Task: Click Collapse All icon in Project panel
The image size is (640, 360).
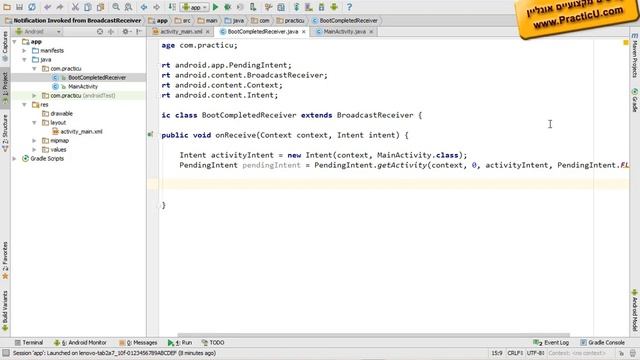Action: click(x=111, y=31)
